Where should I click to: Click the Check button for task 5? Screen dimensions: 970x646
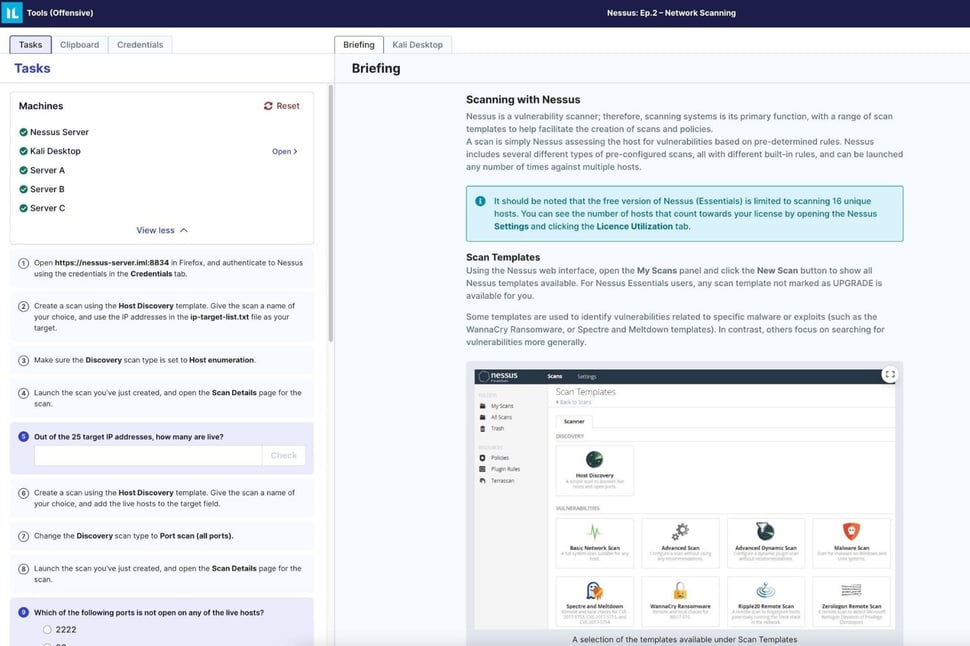pos(283,455)
